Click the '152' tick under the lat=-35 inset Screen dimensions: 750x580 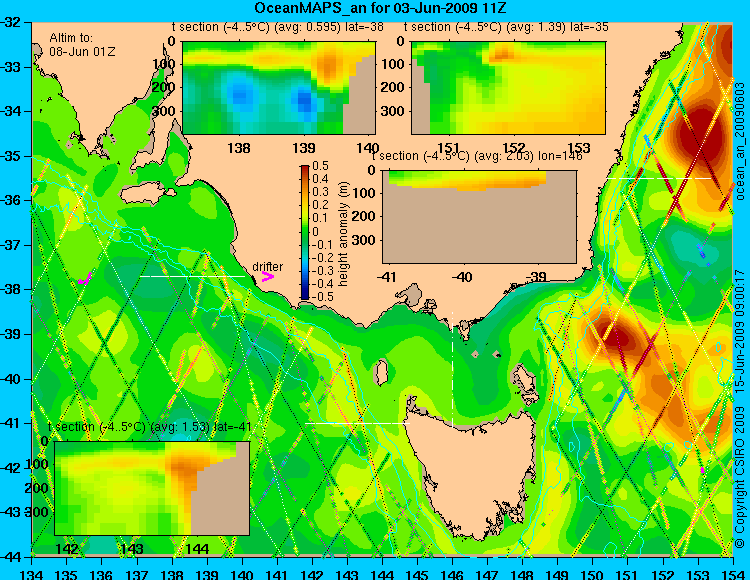pyautogui.click(x=514, y=148)
